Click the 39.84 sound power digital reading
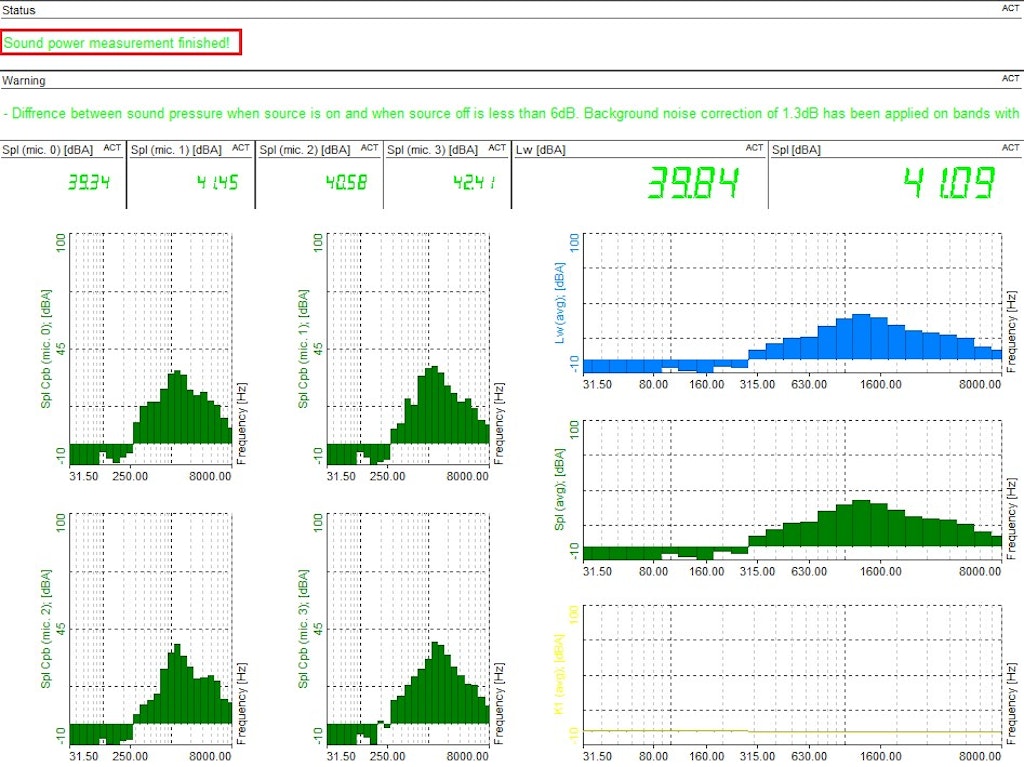Image resolution: width=1024 pixels, height=767 pixels. point(693,182)
